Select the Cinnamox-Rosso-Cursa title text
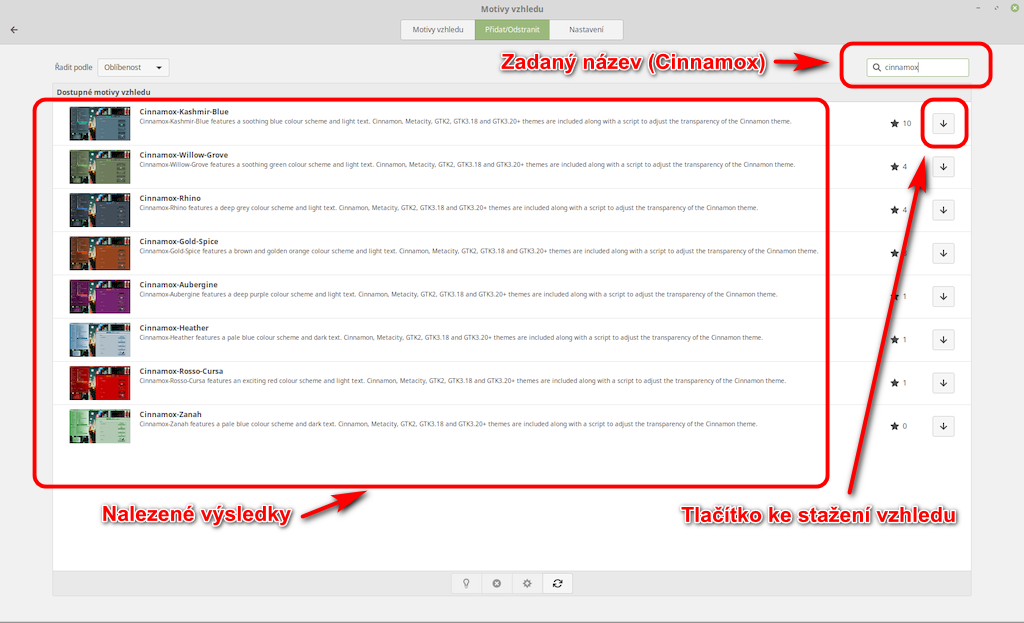Viewport: 1024px width, 623px height. click(181, 371)
